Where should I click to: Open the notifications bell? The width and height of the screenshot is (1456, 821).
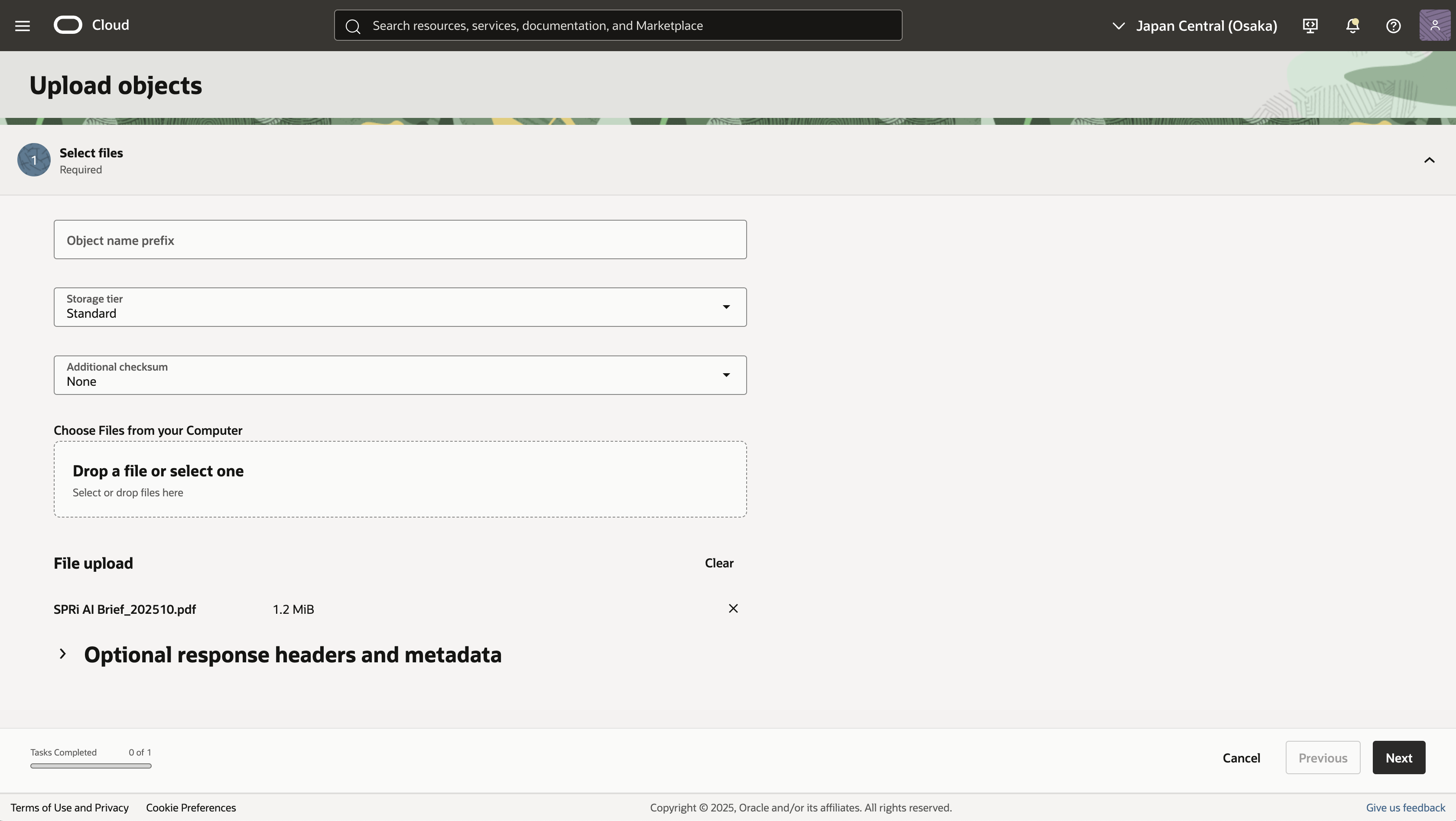tap(1352, 26)
